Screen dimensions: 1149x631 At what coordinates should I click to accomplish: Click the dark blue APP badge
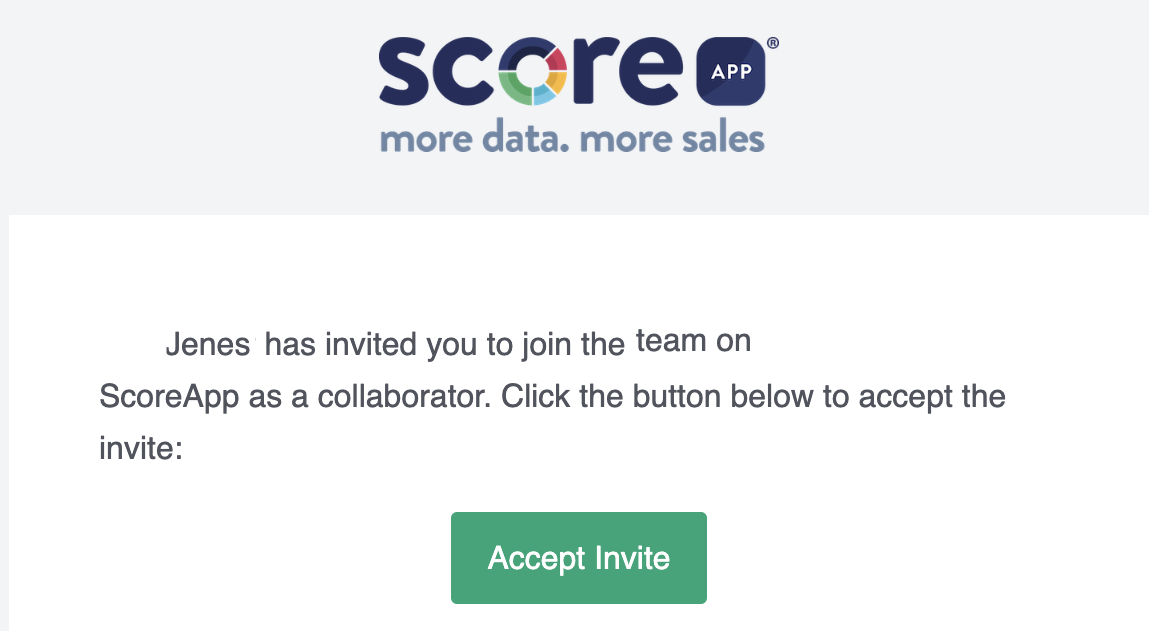(731, 71)
